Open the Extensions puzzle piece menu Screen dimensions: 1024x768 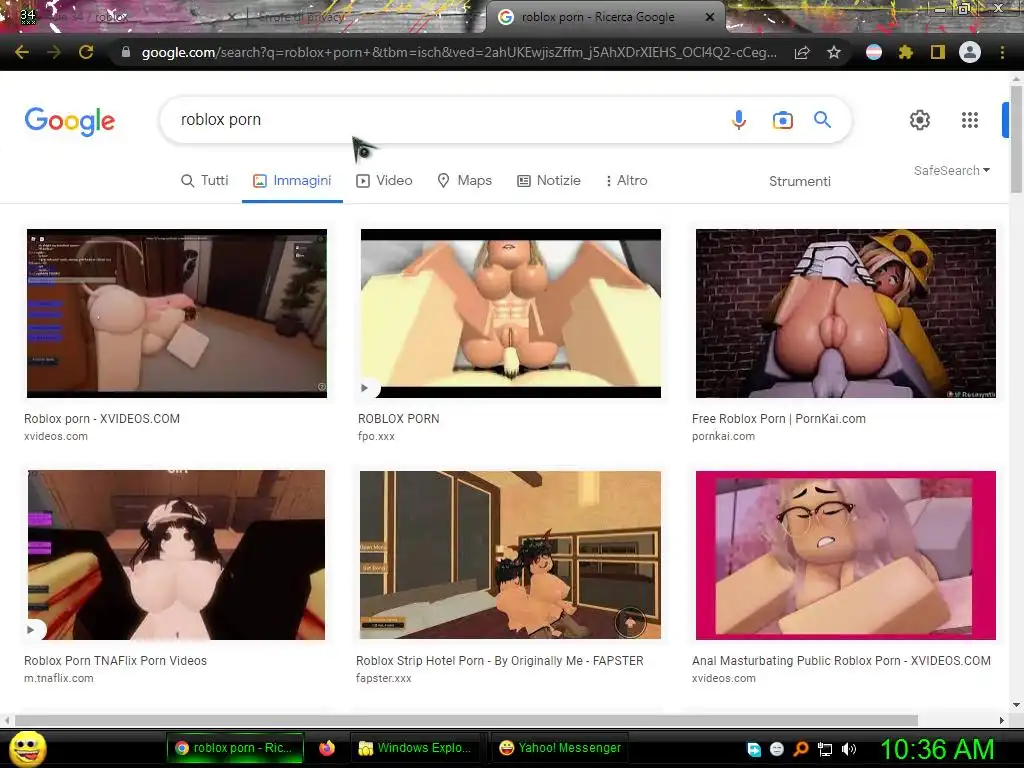[x=905, y=52]
